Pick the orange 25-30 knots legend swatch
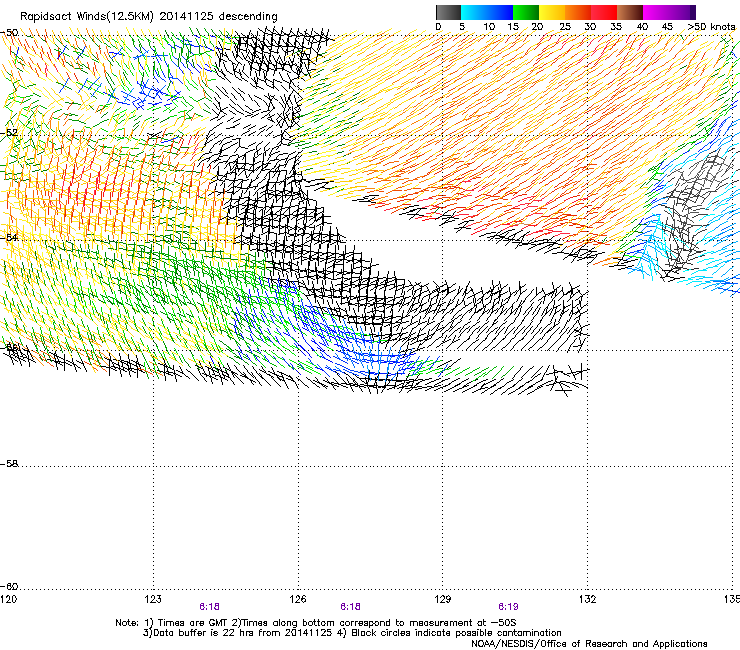The height and width of the screenshot is (650, 740). tap(578, 12)
